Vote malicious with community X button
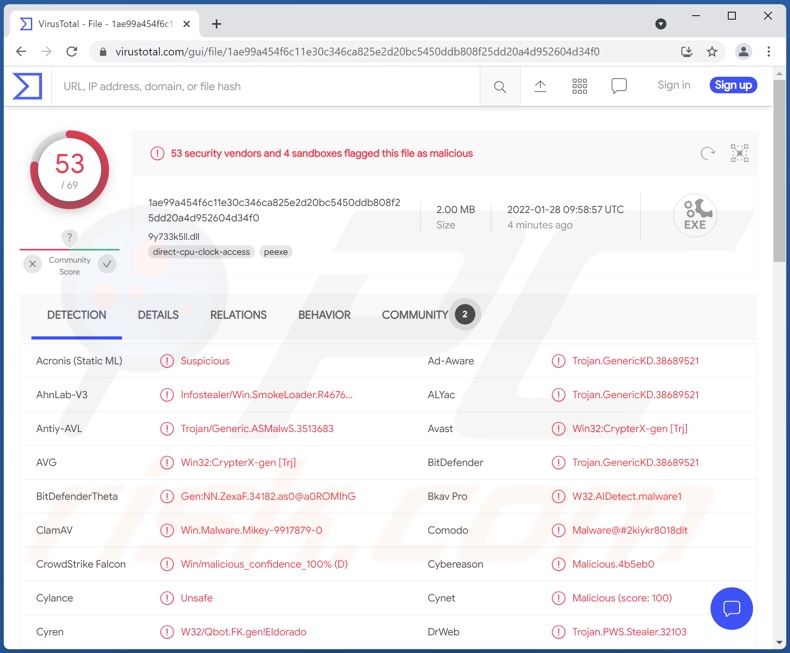Viewport: 790px width, 653px height. pos(33,264)
